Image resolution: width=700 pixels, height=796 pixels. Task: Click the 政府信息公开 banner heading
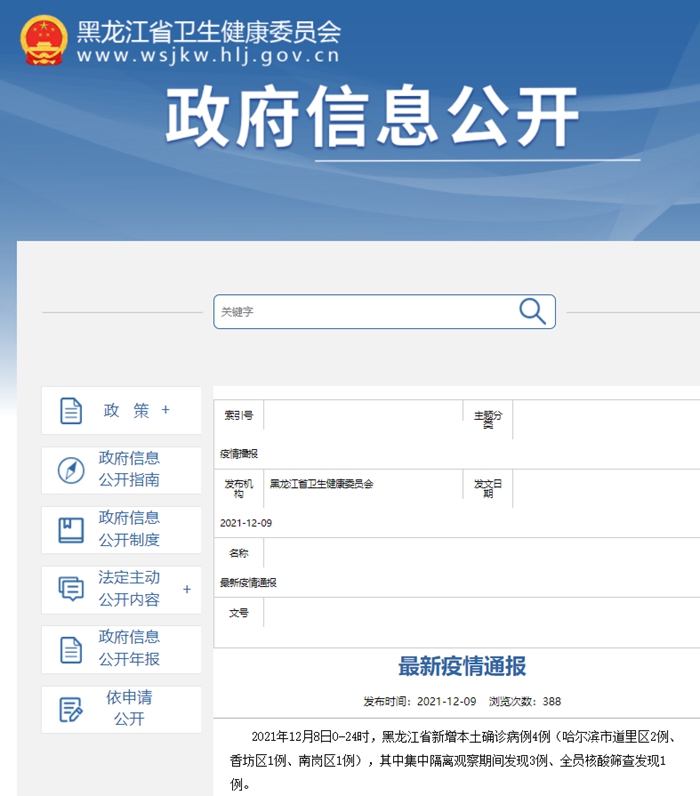coord(372,117)
